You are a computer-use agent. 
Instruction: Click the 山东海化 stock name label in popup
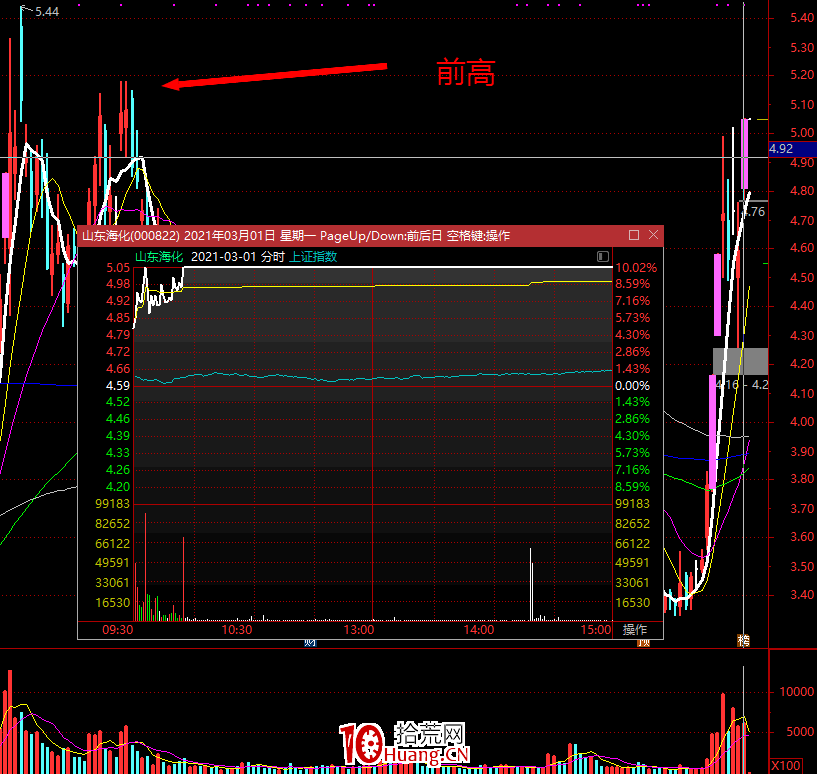point(160,257)
